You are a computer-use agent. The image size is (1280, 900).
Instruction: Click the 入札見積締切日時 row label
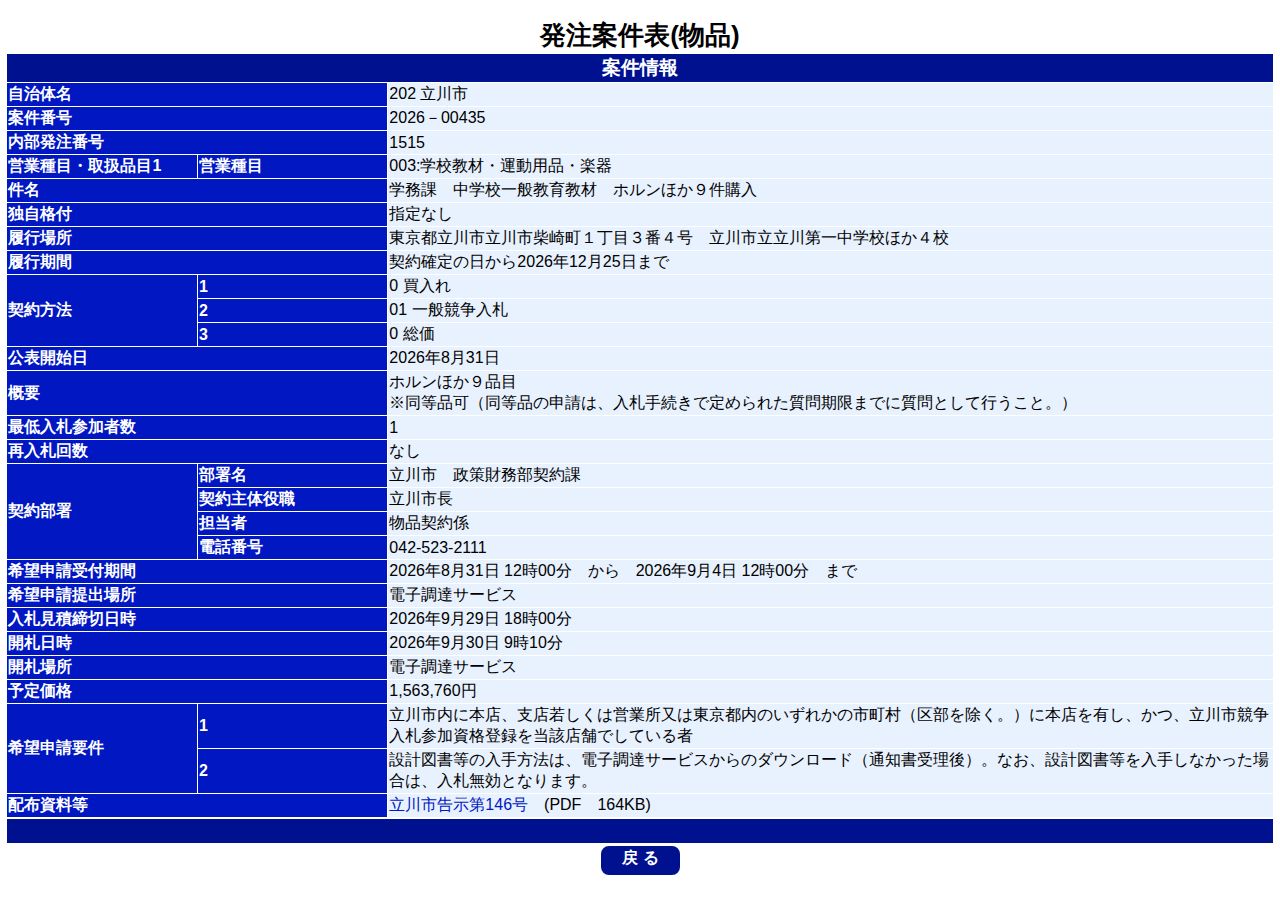click(x=197, y=619)
